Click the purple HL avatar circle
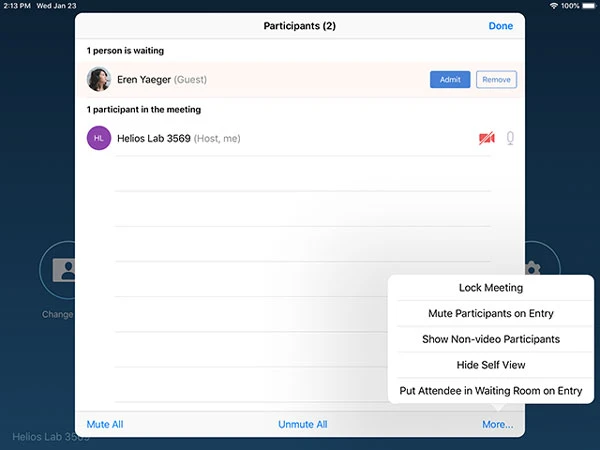 pos(99,138)
